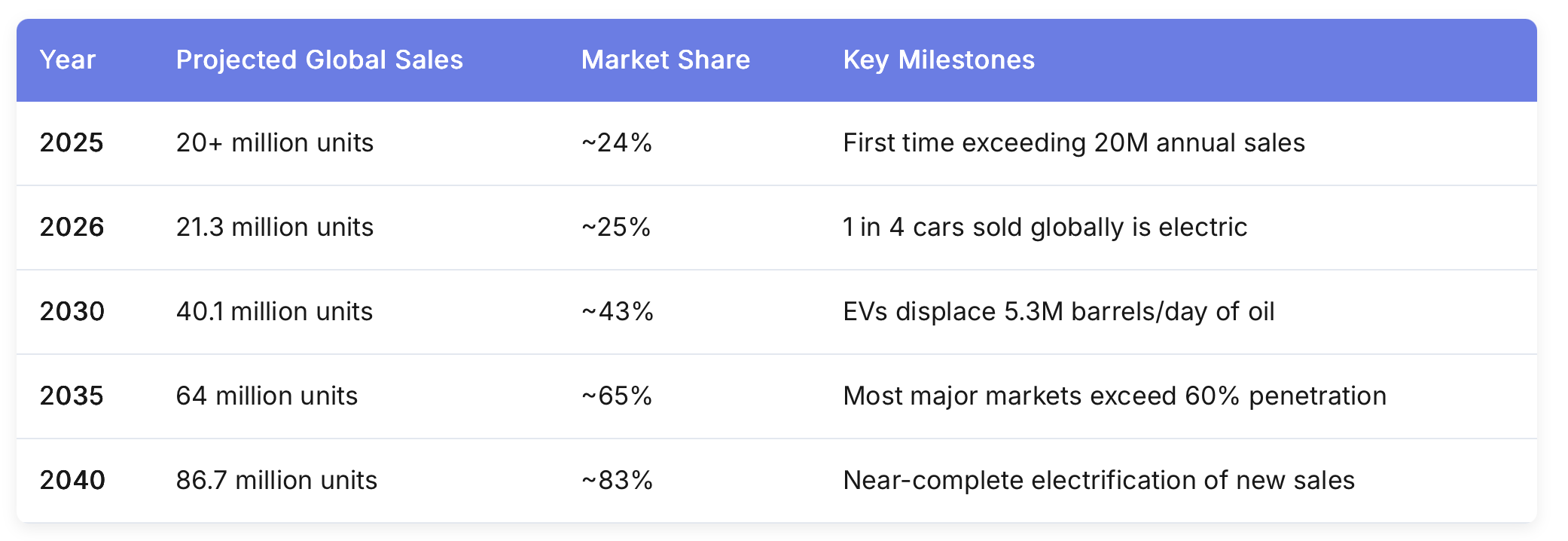The image size is (1568, 541).
Task: Click the 86.7 million units cell
Action: pos(276,481)
